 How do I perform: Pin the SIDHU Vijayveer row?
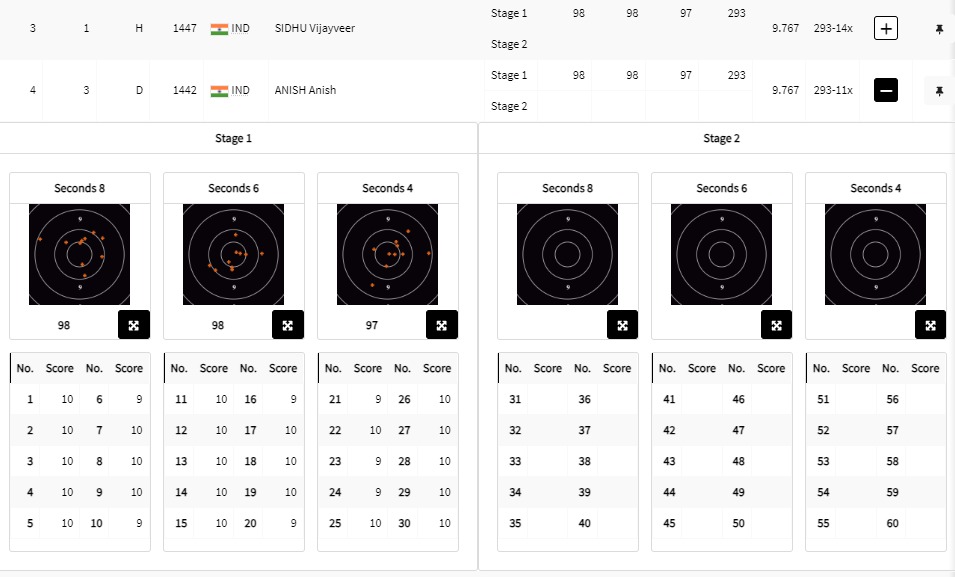pyautogui.click(x=938, y=30)
